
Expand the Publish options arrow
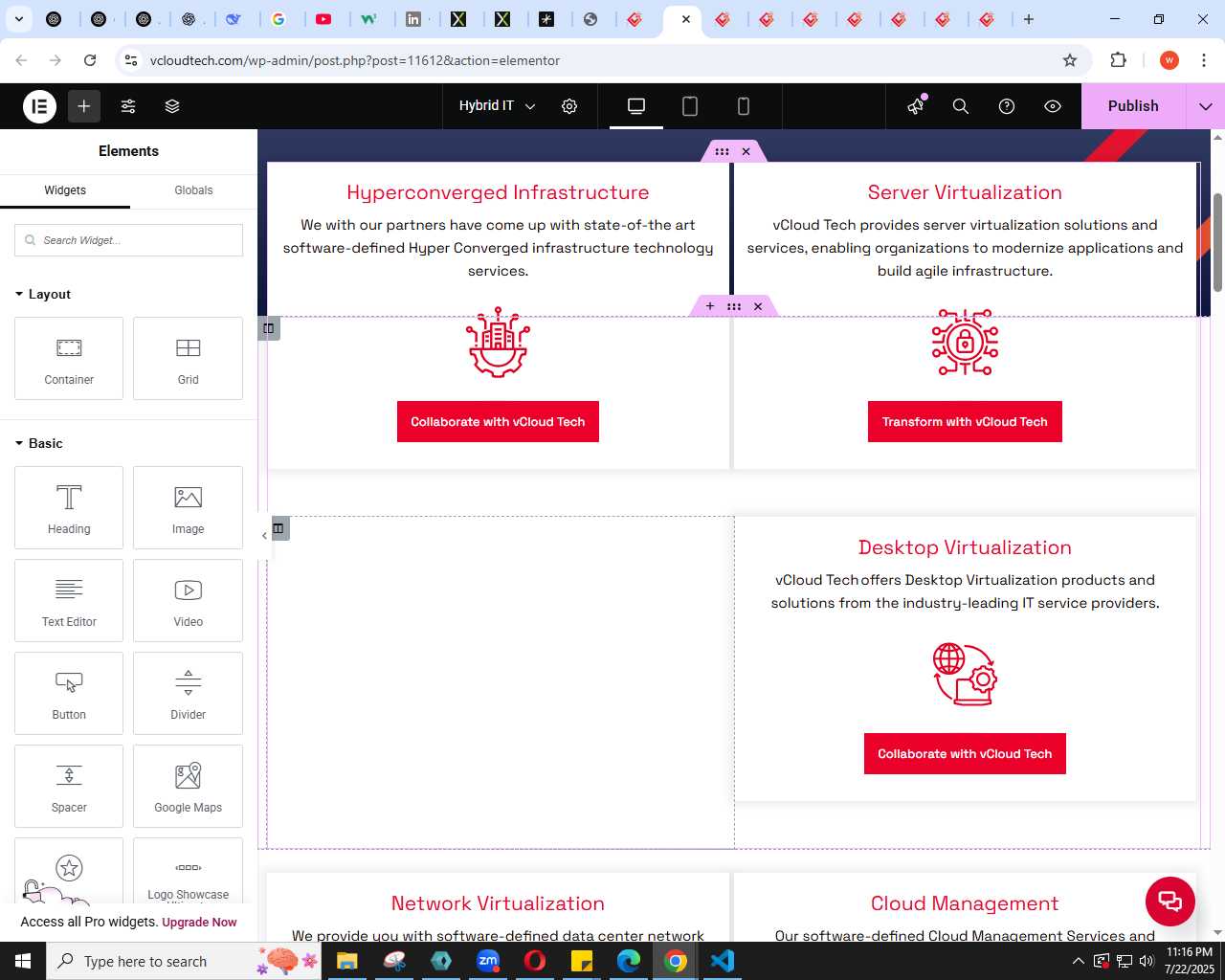coord(1206,106)
